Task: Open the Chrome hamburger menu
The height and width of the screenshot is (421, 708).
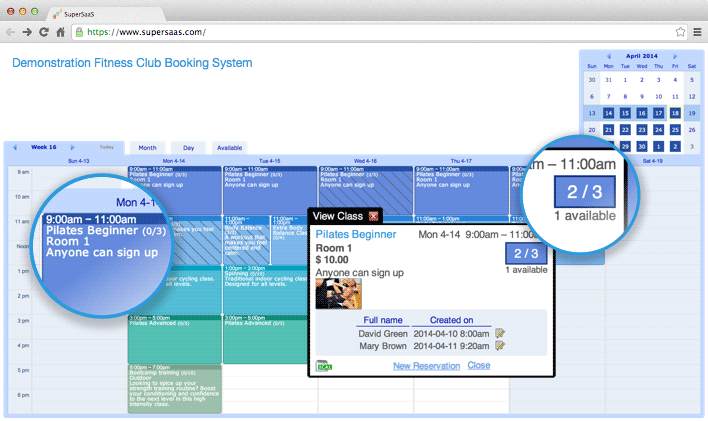Action: click(x=695, y=32)
